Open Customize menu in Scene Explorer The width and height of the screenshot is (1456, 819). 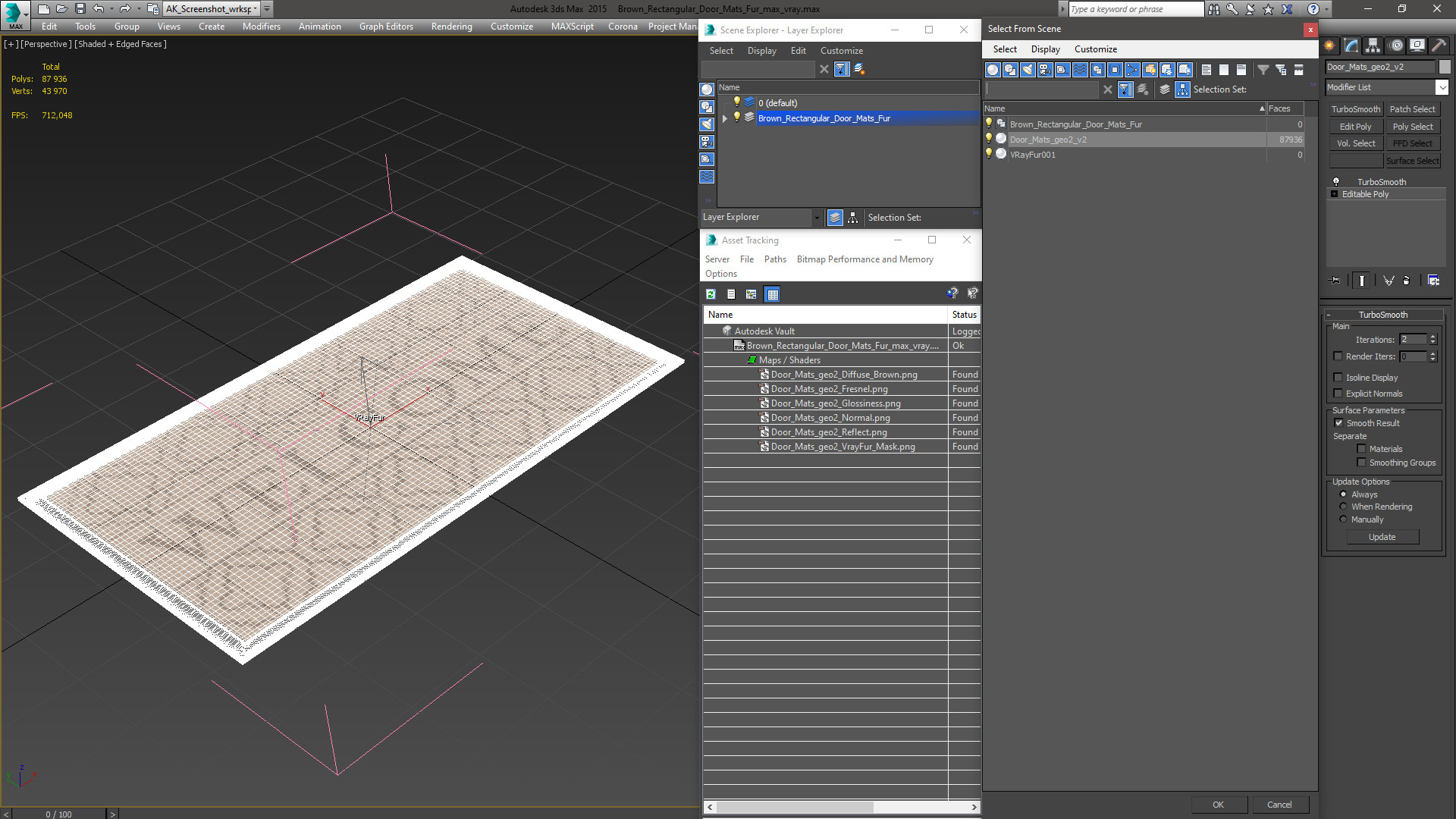point(841,51)
